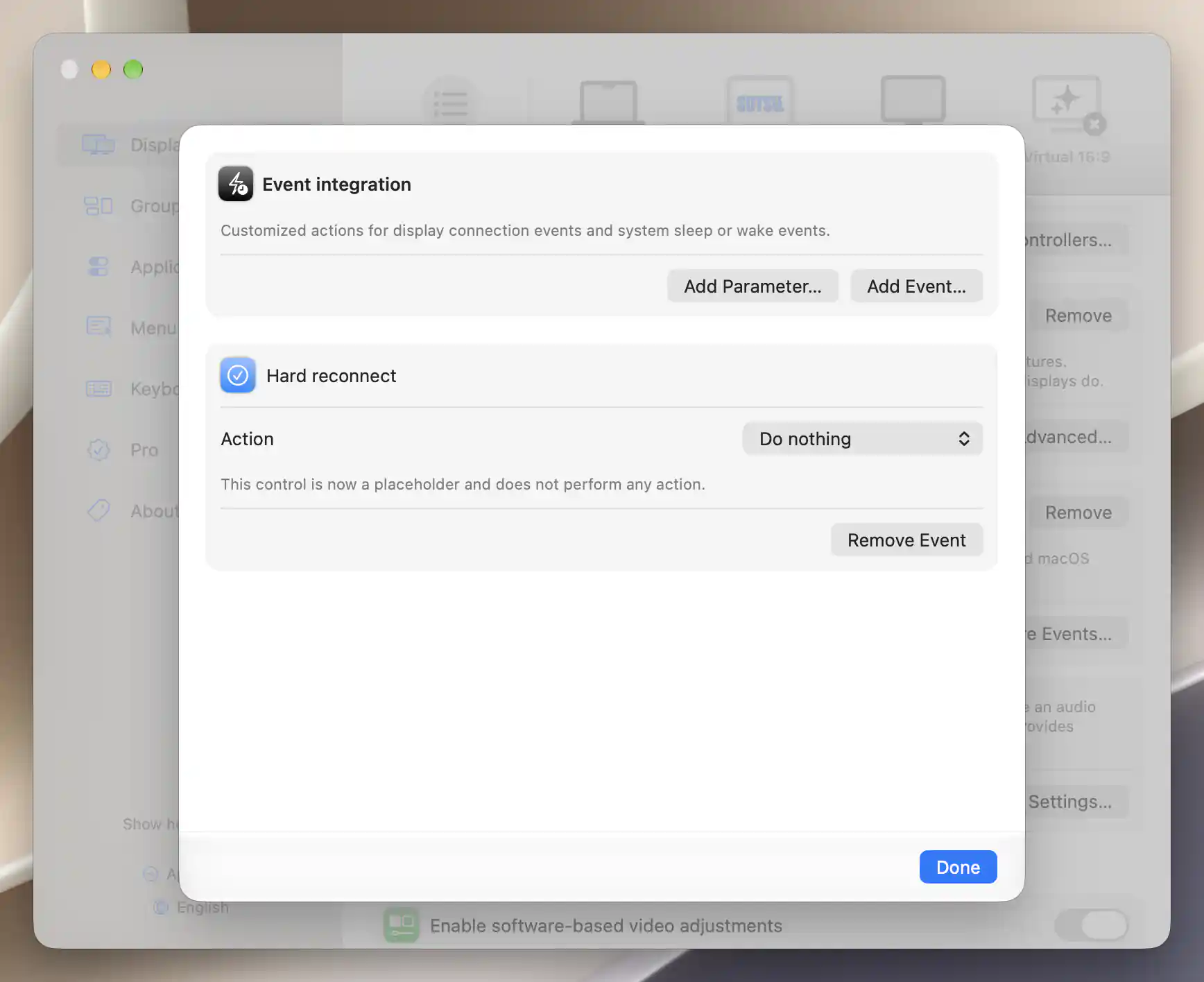
Task: Click the green zoom window button
Action: (133, 69)
